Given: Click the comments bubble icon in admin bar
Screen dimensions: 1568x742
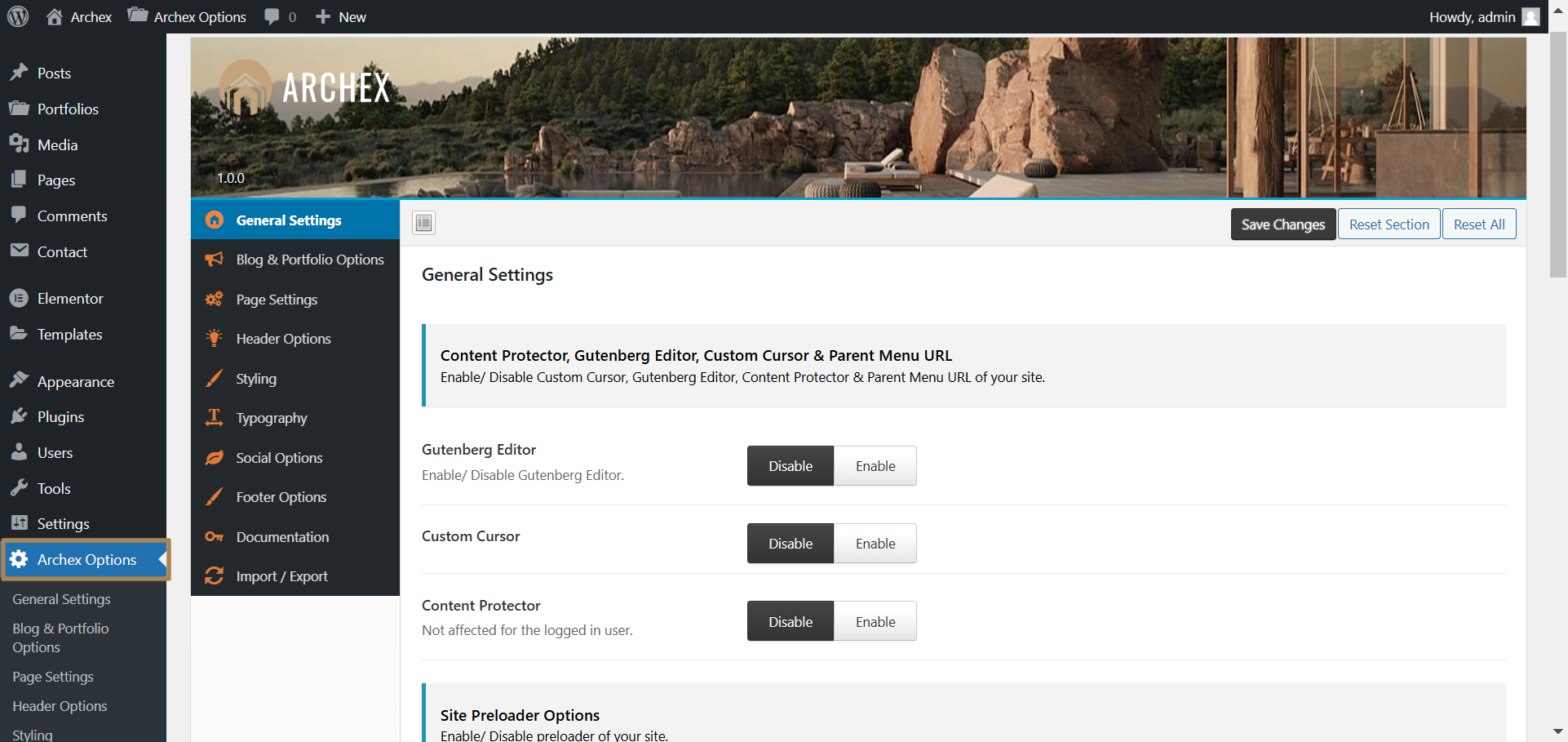Looking at the screenshot, I should 272,16.
